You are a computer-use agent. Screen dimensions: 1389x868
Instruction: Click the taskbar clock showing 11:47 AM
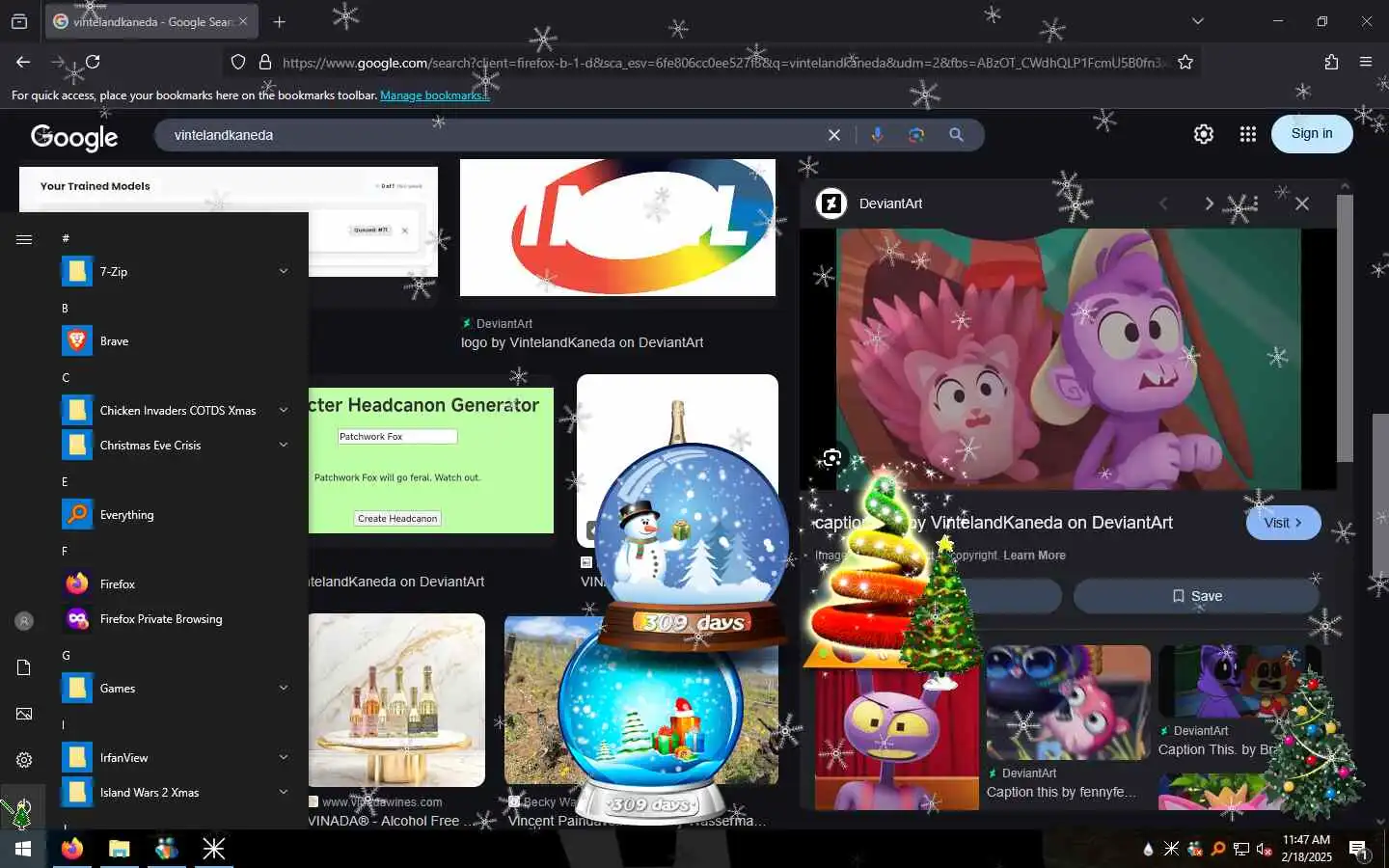coord(1307,849)
